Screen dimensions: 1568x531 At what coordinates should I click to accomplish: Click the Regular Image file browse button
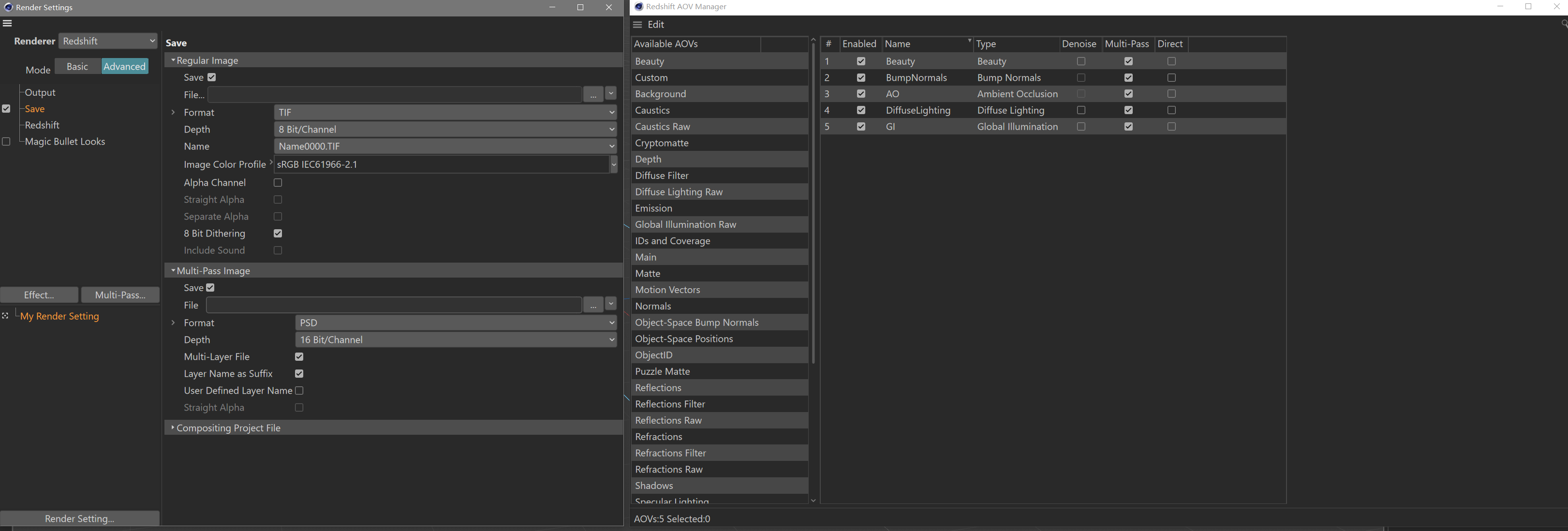point(593,94)
